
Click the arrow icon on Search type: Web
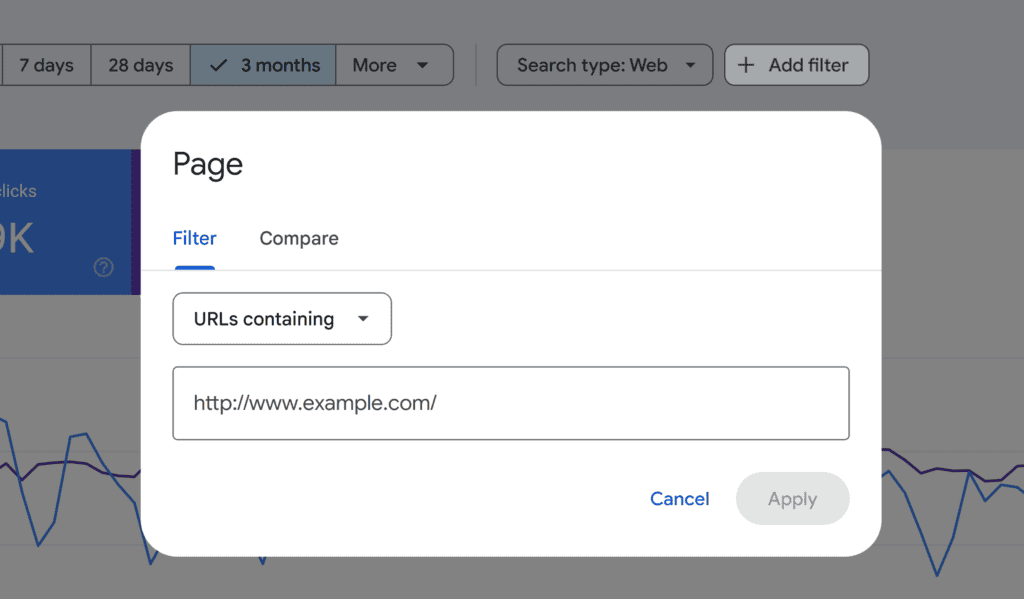coord(690,63)
